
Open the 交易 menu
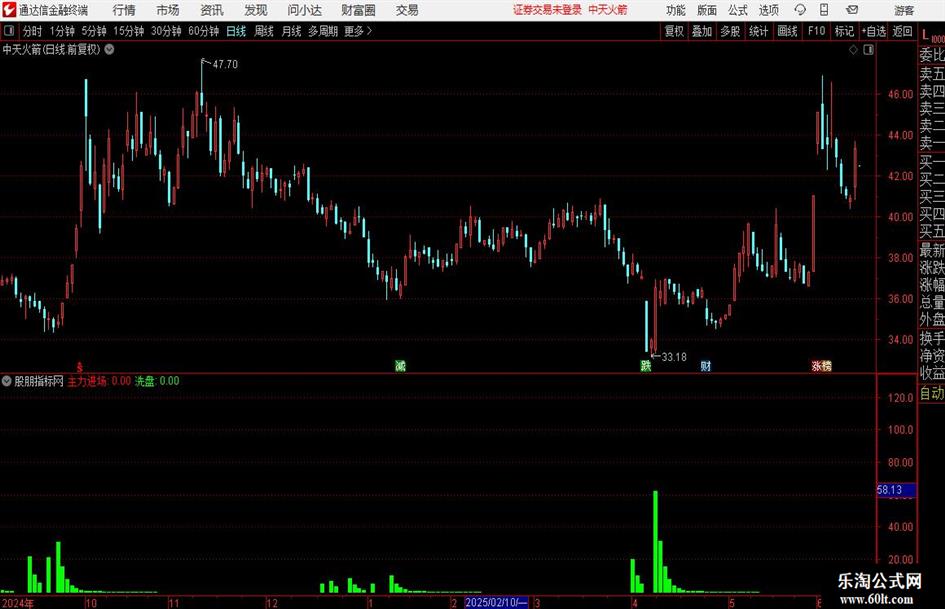(x=407, y=10)
